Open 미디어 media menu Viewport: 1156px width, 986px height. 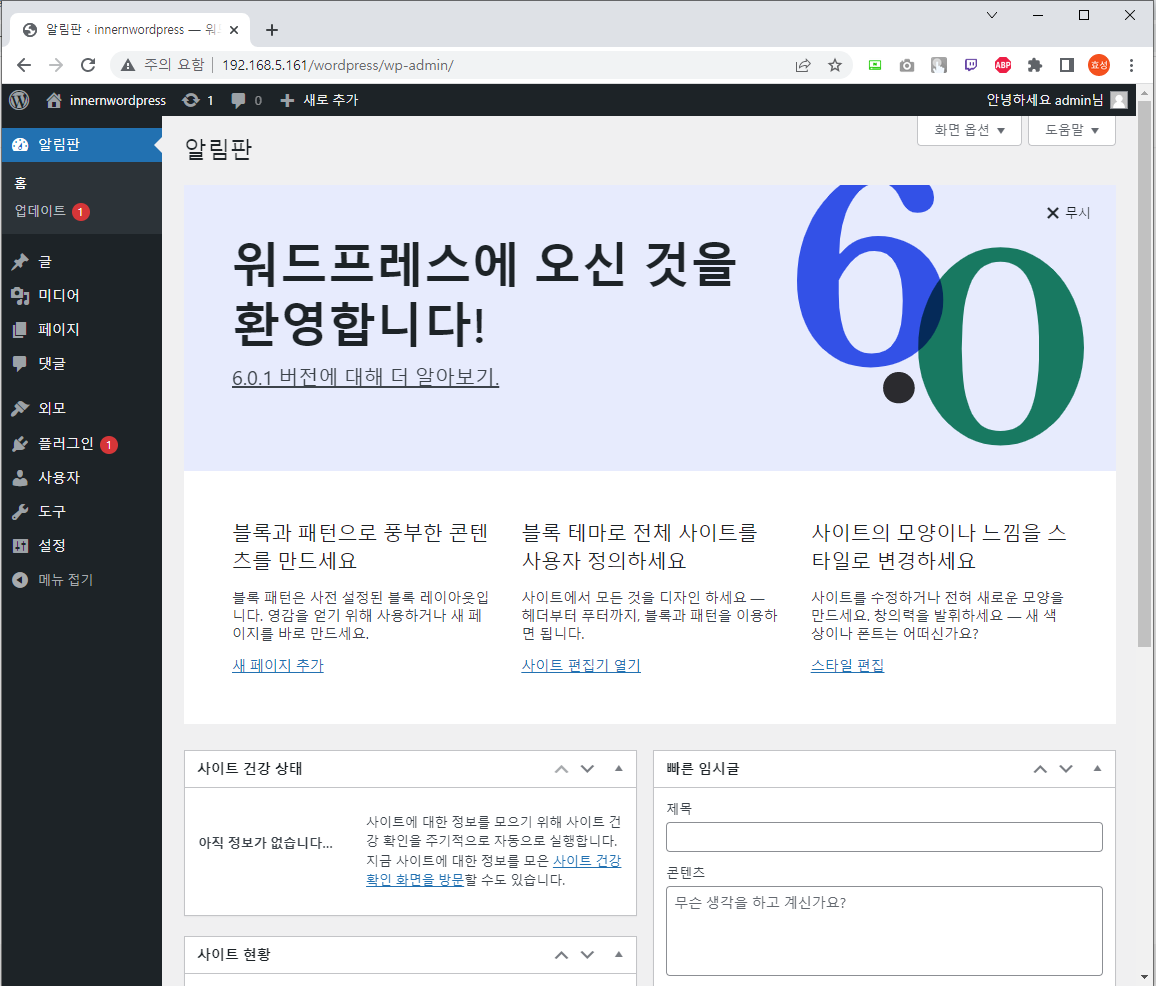pyautogui.click(x=81, y=296)
